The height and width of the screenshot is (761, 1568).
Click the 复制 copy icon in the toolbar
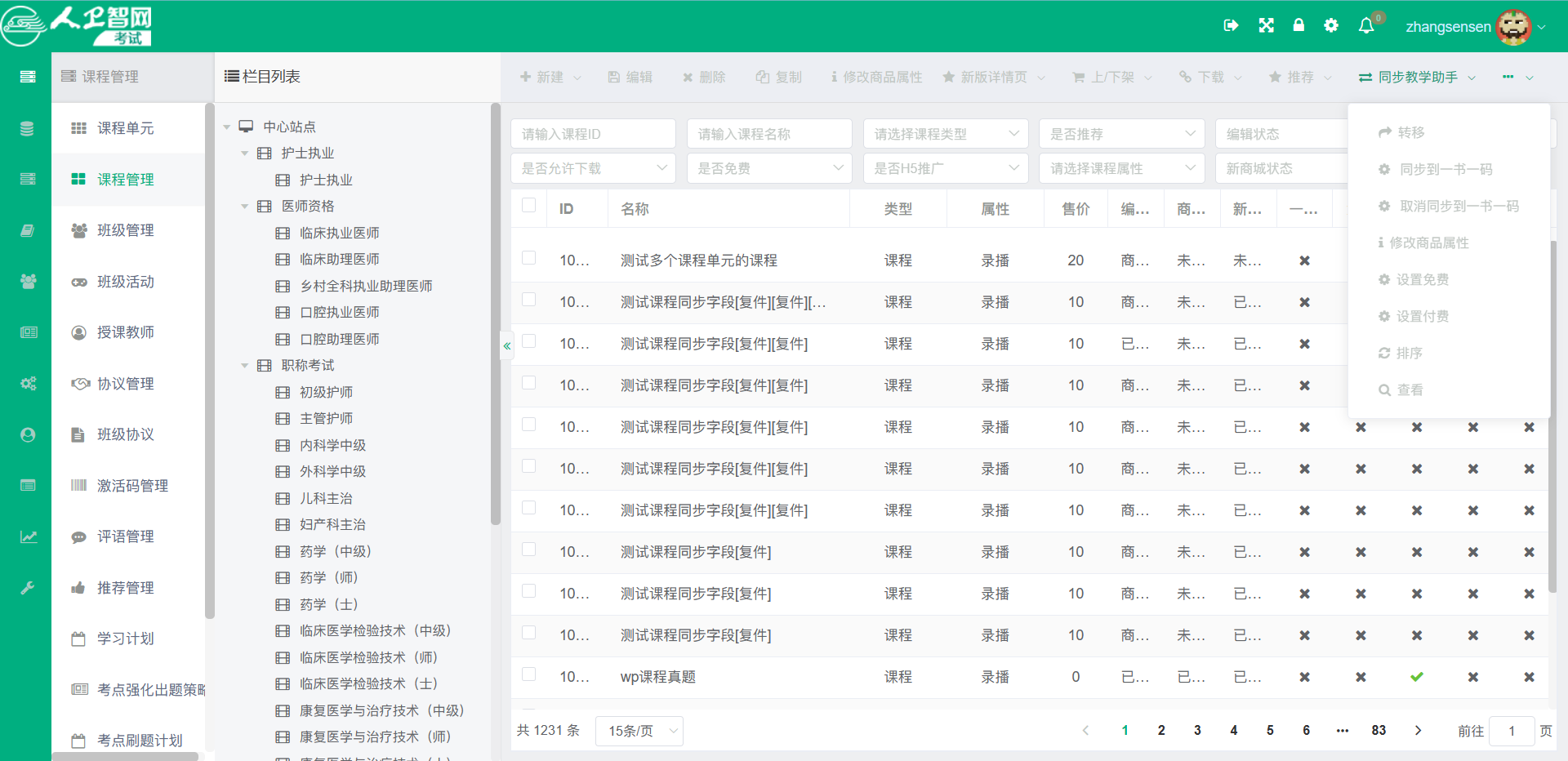pos(763,77)
